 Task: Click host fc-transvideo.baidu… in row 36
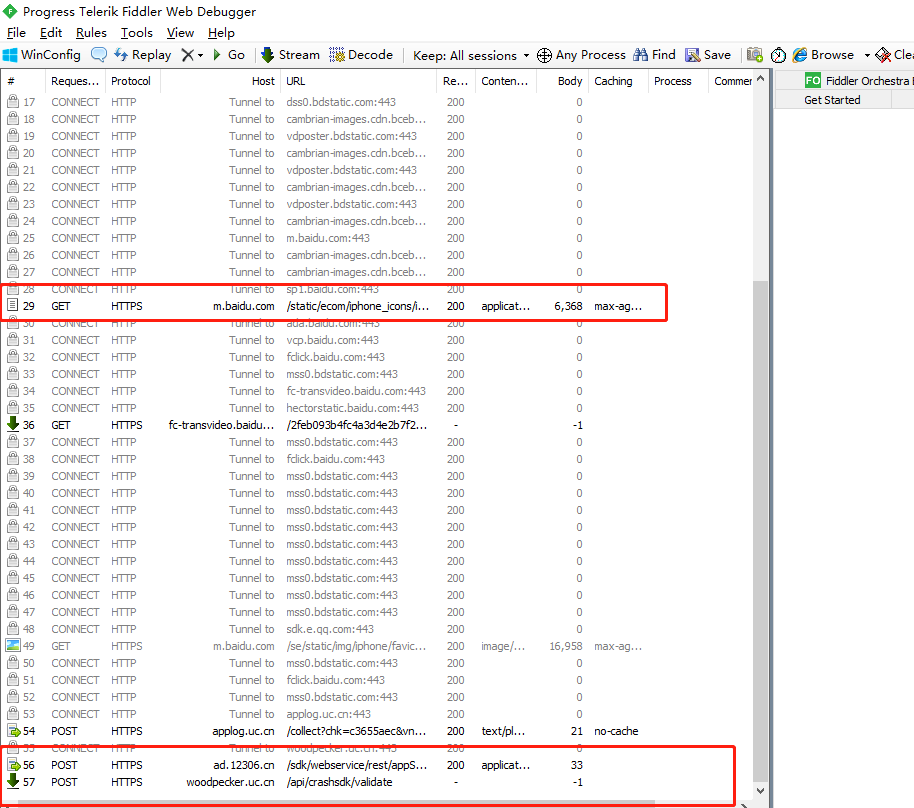(x=221, y=425)
